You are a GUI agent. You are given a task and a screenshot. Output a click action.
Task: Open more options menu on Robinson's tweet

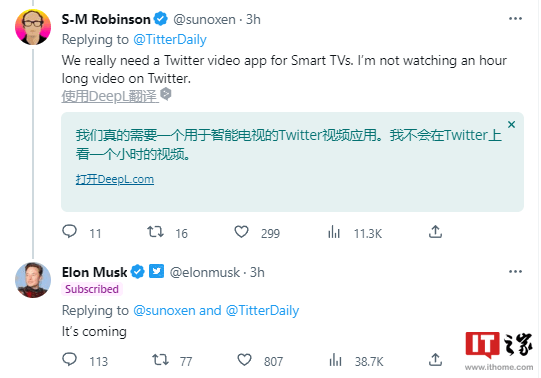point(515,19)
